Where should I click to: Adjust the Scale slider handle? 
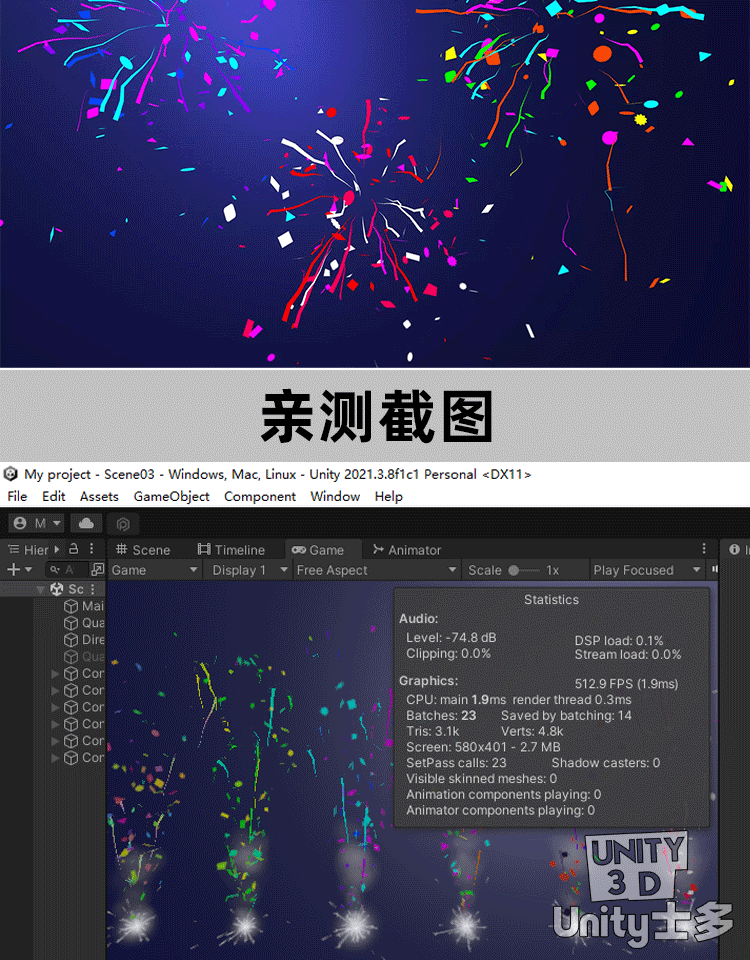pos(514,570)
